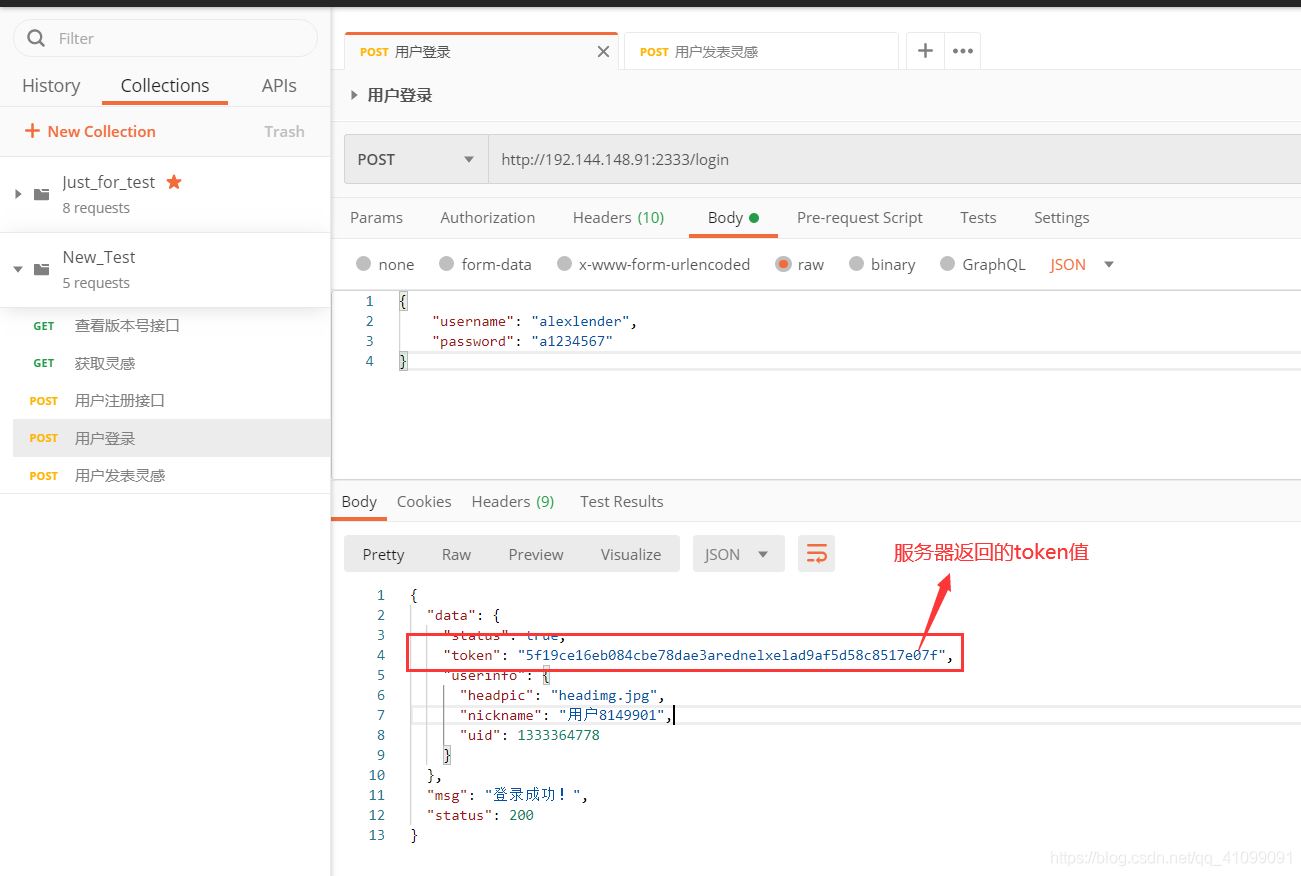Click the nickname value 用户8149901
Screen dimensions: 1301x876
tap(612, 715)
